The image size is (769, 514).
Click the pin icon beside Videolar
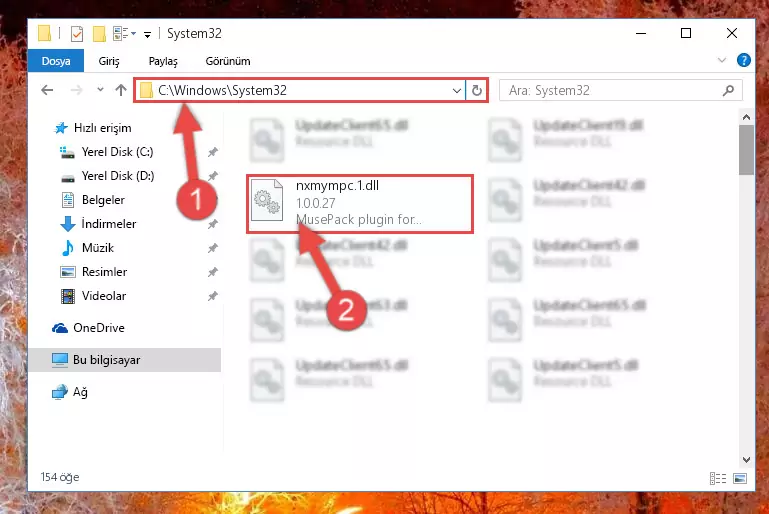[212, 297]
